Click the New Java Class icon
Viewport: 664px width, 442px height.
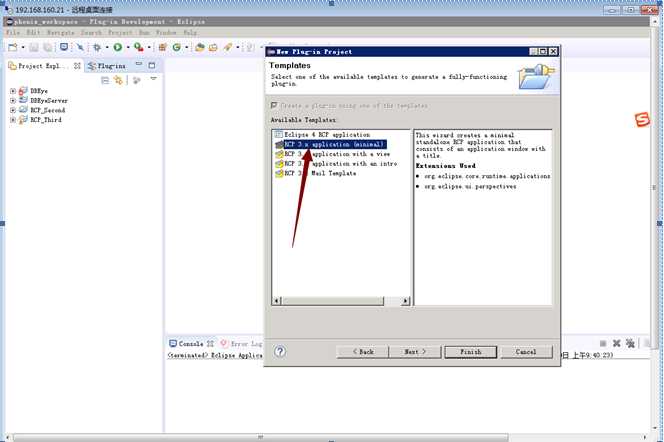pos(177,47)
